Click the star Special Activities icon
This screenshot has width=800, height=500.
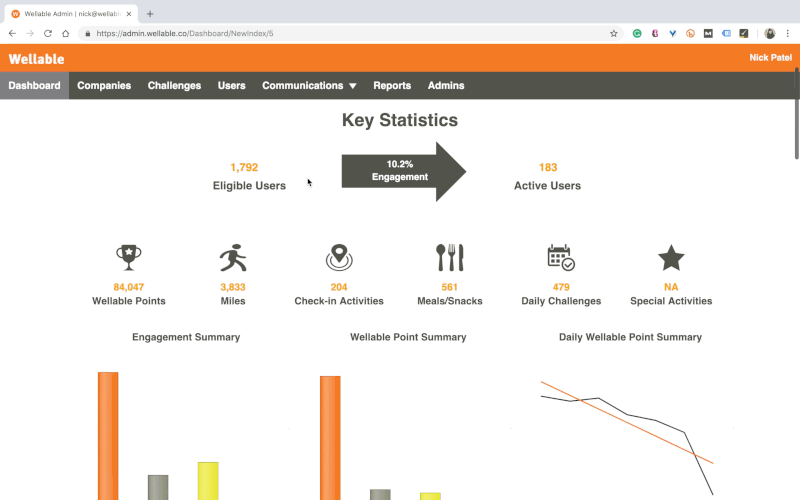coord(671,258)
